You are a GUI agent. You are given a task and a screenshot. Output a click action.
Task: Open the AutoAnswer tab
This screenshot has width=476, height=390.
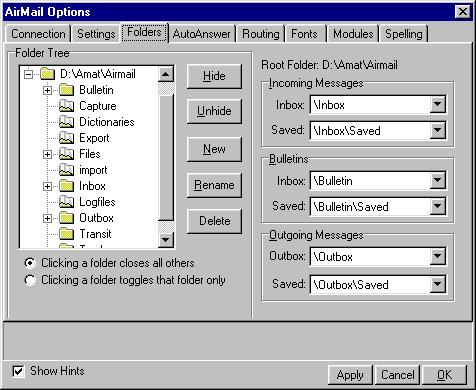pyautogui.click(x=202, y=34)
